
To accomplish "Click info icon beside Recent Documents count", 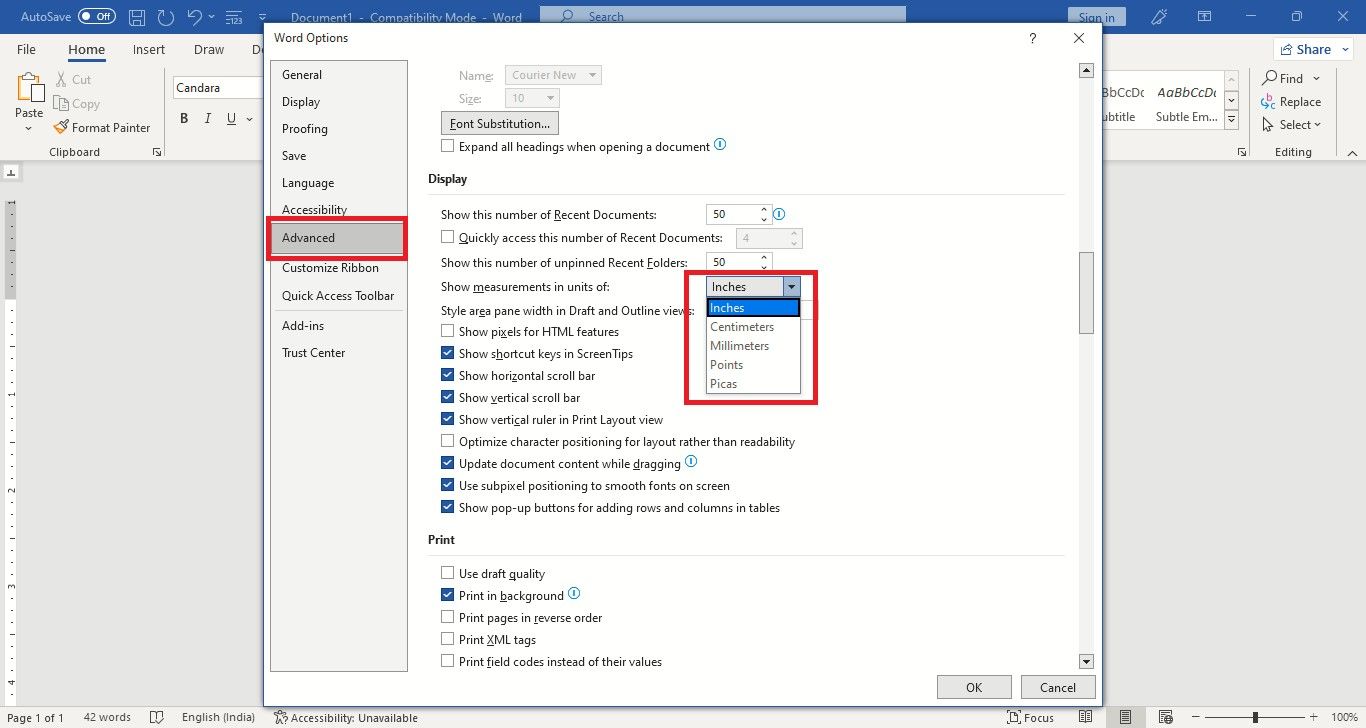I will click(780, 214).
